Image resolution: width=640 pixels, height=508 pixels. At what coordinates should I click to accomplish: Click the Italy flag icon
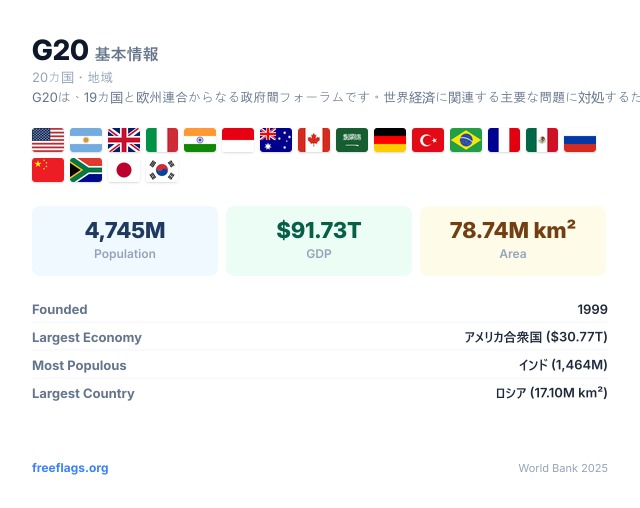tap(162, 140)
